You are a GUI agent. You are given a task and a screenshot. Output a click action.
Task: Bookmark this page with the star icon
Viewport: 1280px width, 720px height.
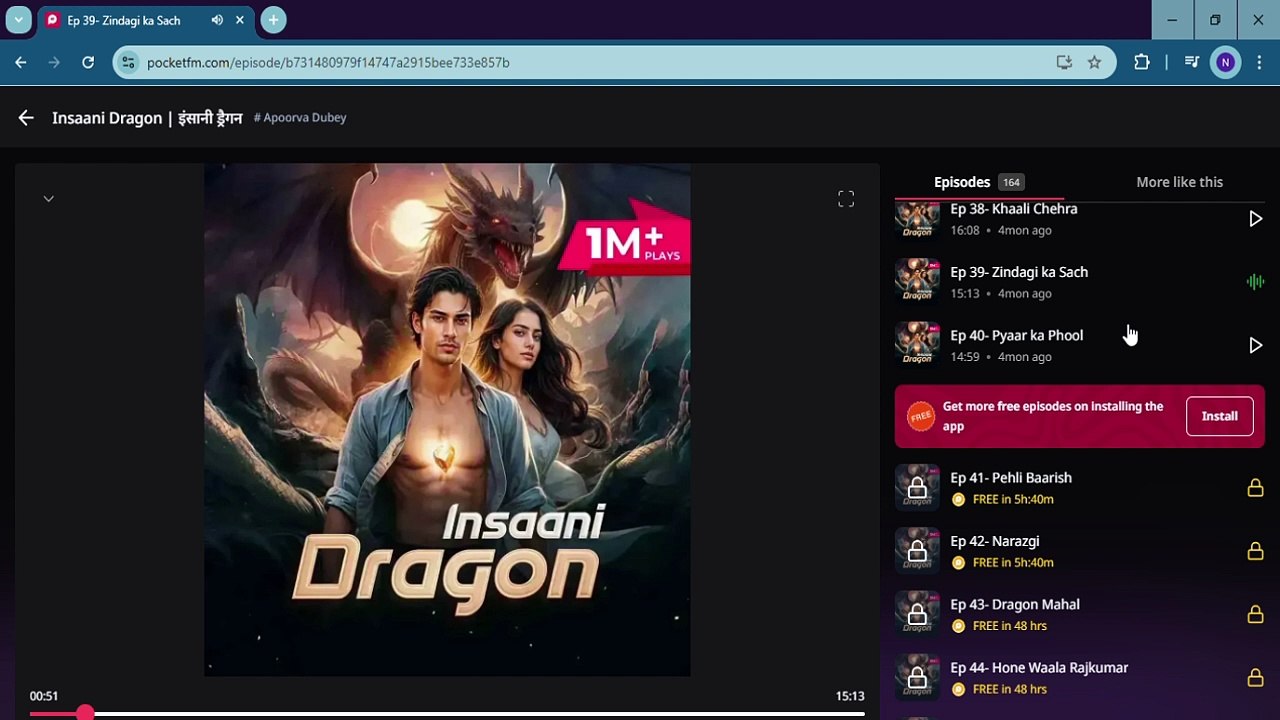1094,62
